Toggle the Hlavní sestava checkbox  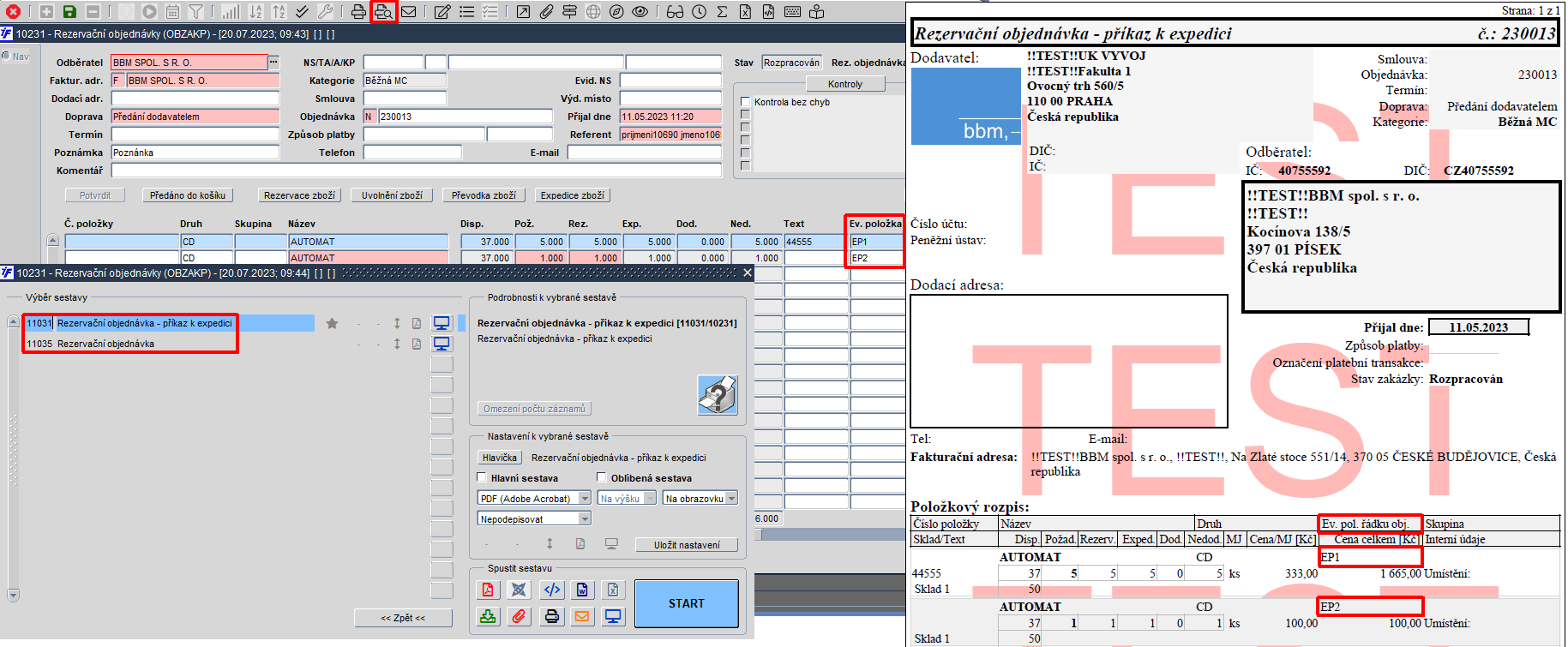(482, 478)
